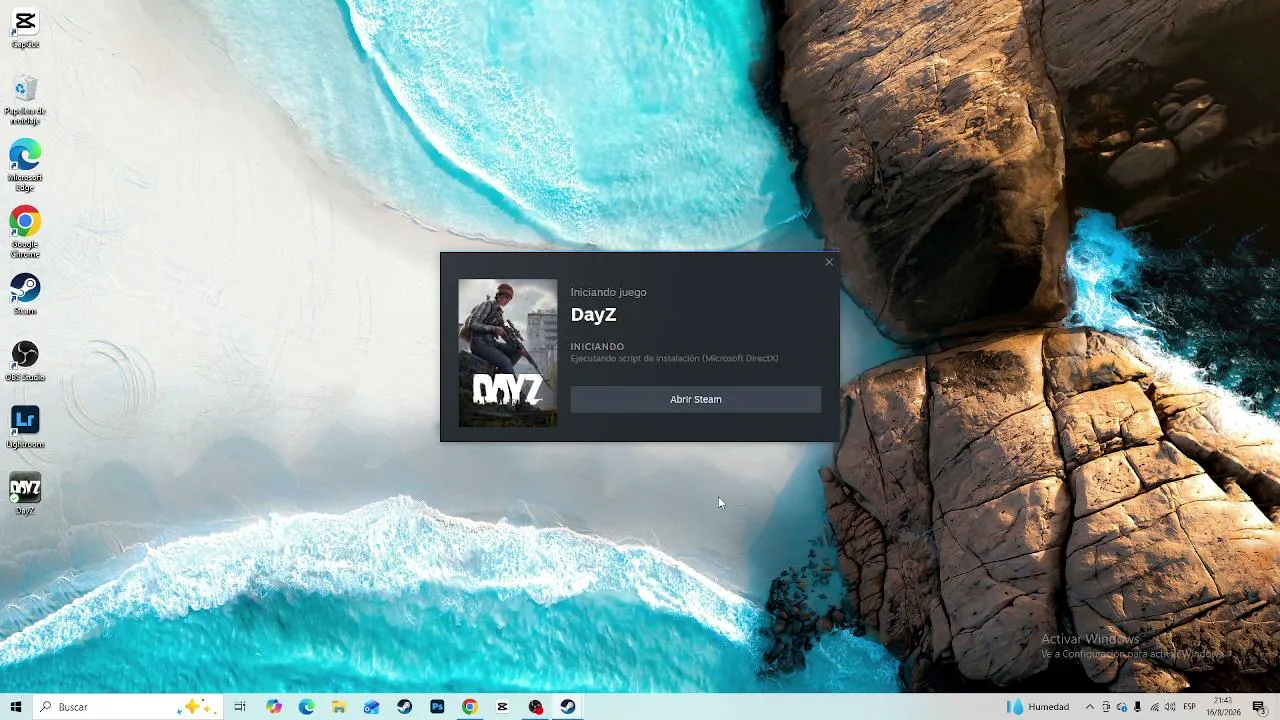Select the Lightroom desktop shortcut
The width and height of the screenshot is (1280, 720).
pos(25,428)
